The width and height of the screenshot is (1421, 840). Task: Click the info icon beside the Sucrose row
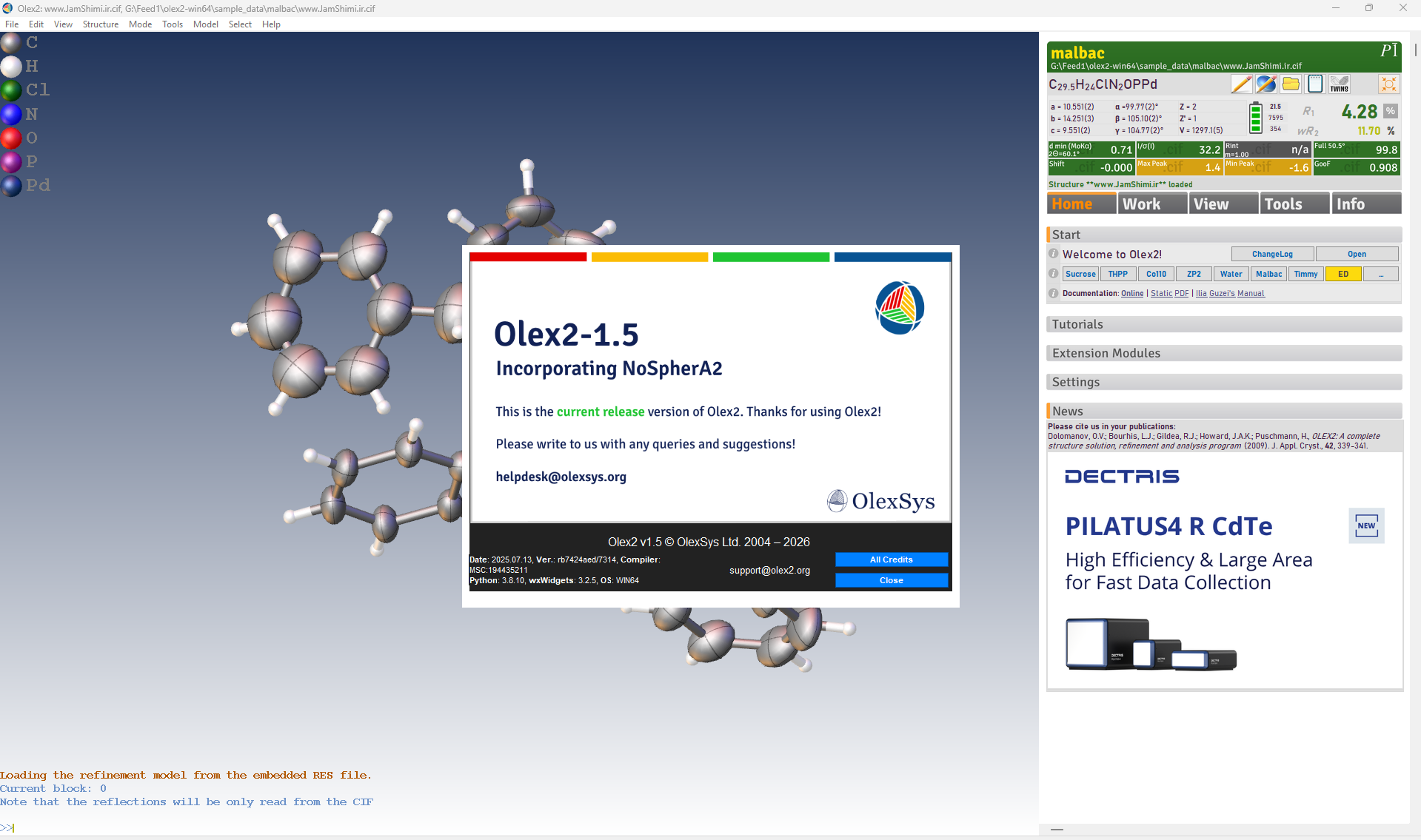coord(1053,274)
